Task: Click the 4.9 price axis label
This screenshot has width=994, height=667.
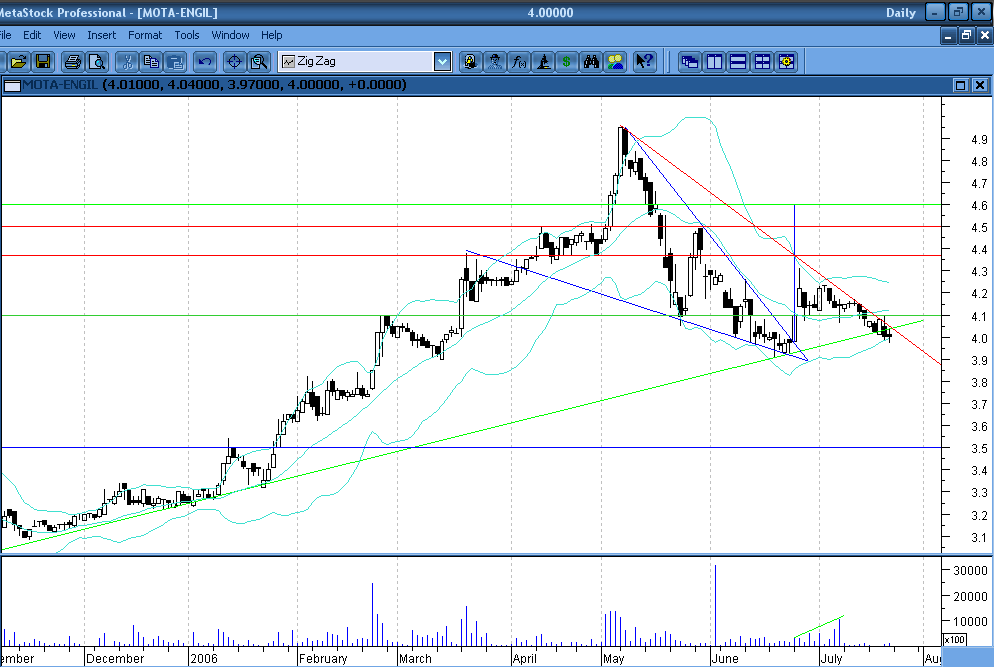Action: pyautogui.click(x=979, y=139)
